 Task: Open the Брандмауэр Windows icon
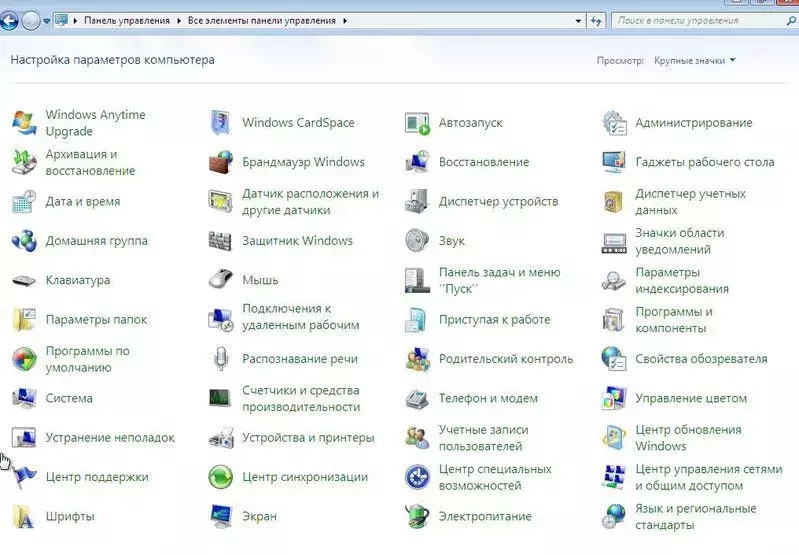(x=221, y=162)
